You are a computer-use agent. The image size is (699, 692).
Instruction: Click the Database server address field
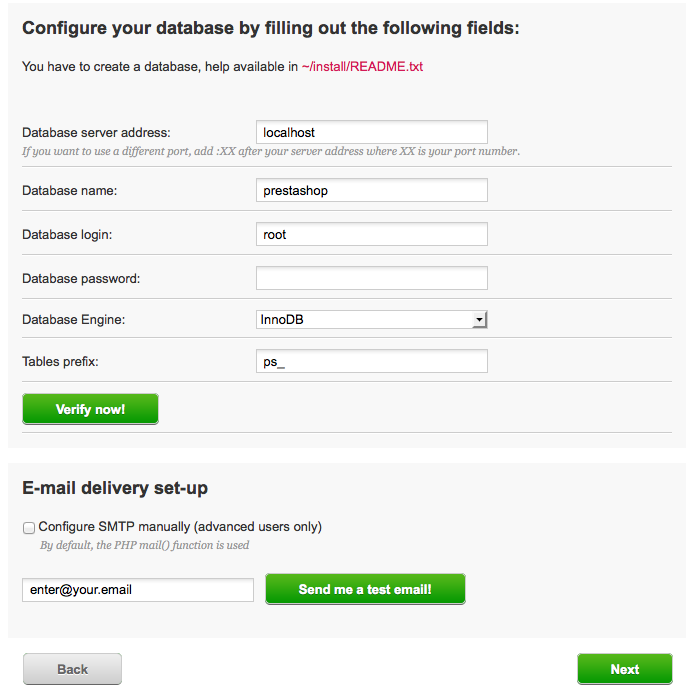371,132
